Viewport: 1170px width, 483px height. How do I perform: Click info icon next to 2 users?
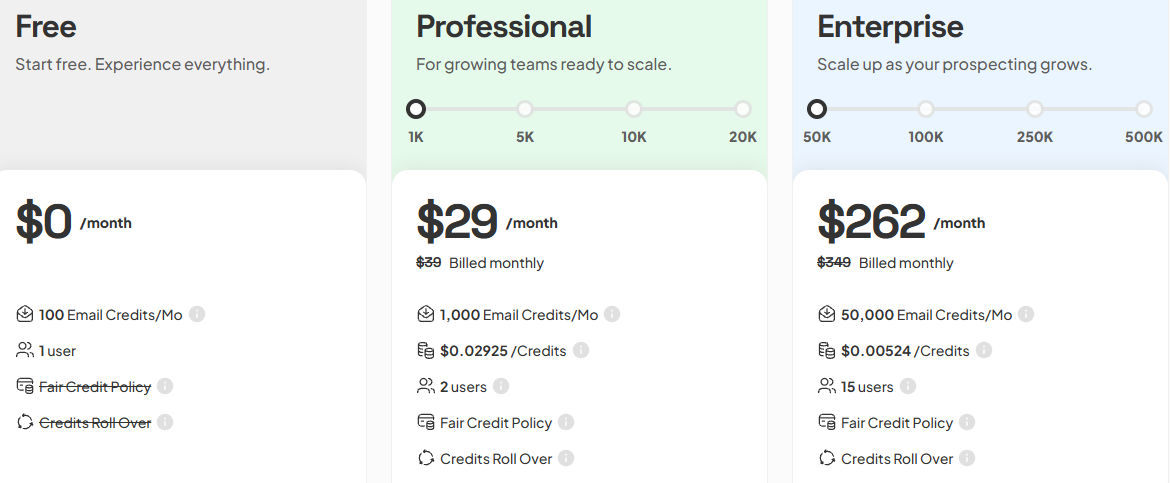[501, 386]
